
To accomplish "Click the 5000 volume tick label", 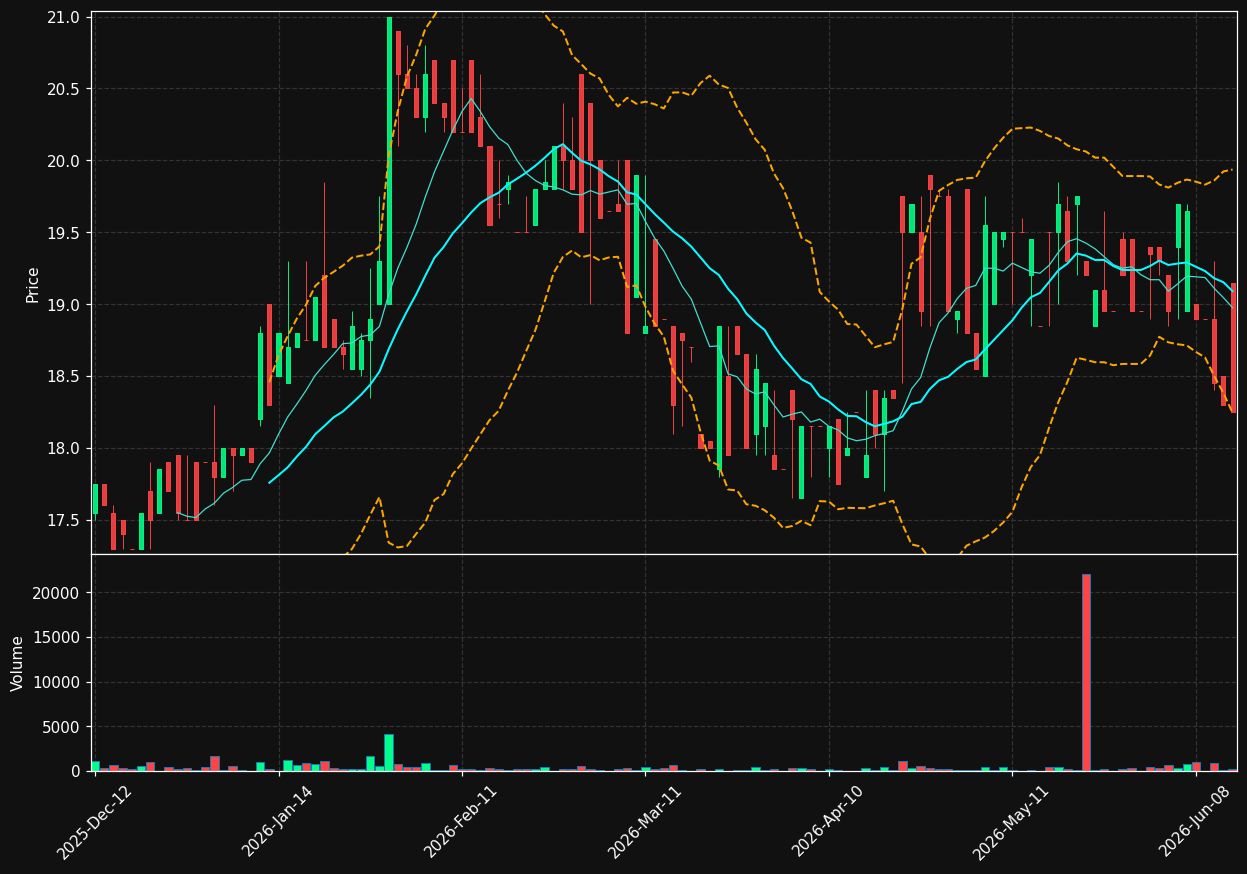I will [x=63, y=727].
